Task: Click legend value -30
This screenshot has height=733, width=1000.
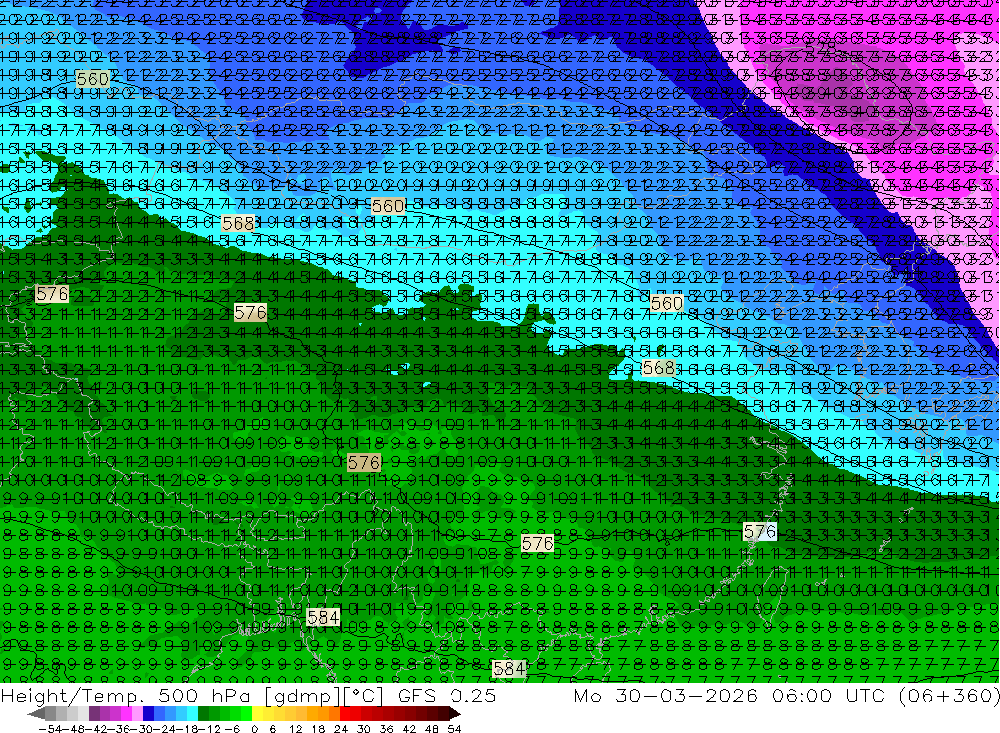Action: (x=142, y=729)
